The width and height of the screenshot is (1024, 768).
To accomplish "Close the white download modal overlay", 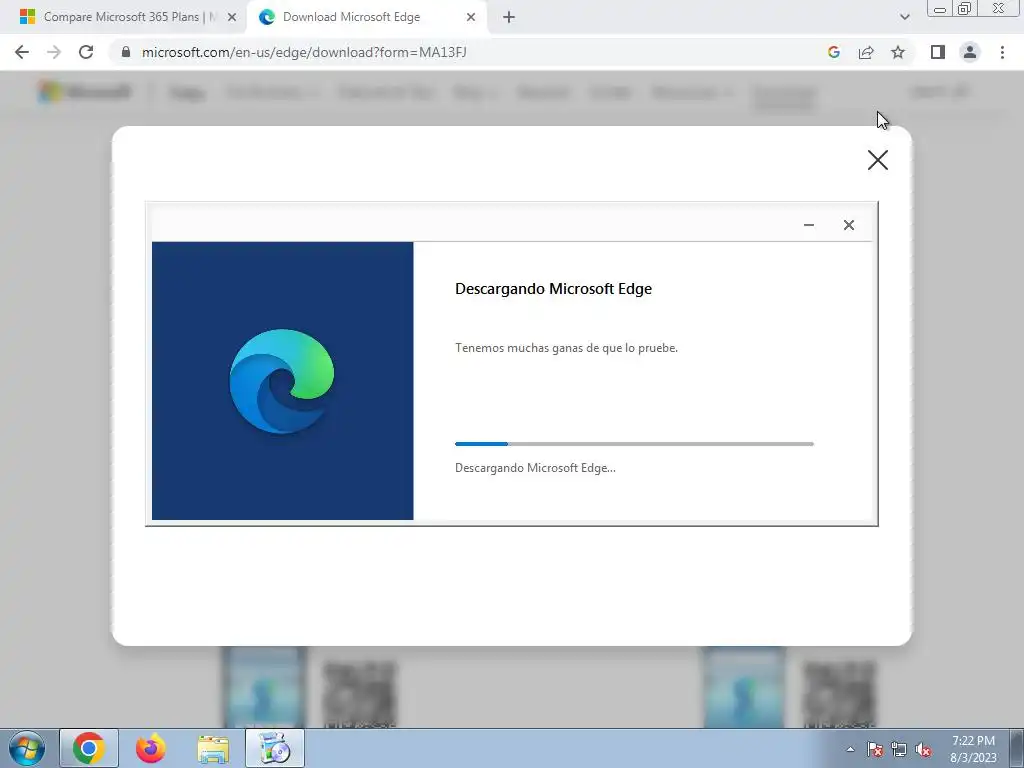I will point(878,160).
